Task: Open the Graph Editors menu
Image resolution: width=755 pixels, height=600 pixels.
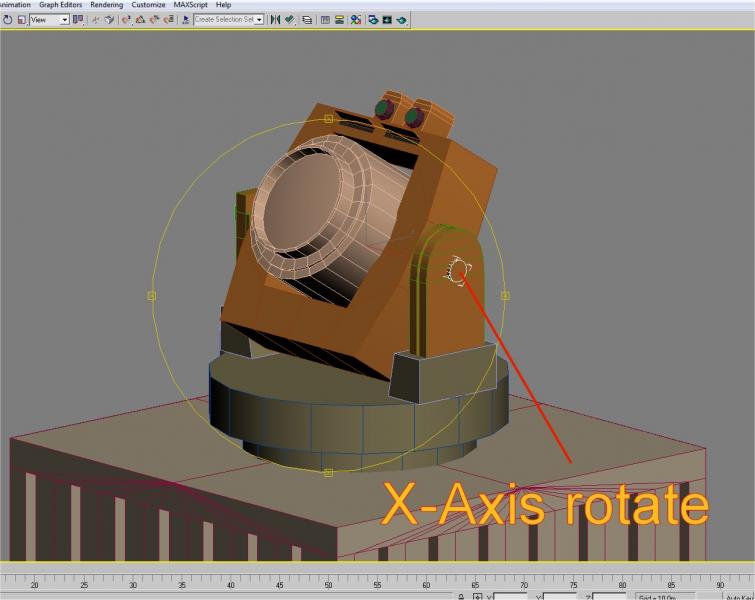Action: [61, 5]
